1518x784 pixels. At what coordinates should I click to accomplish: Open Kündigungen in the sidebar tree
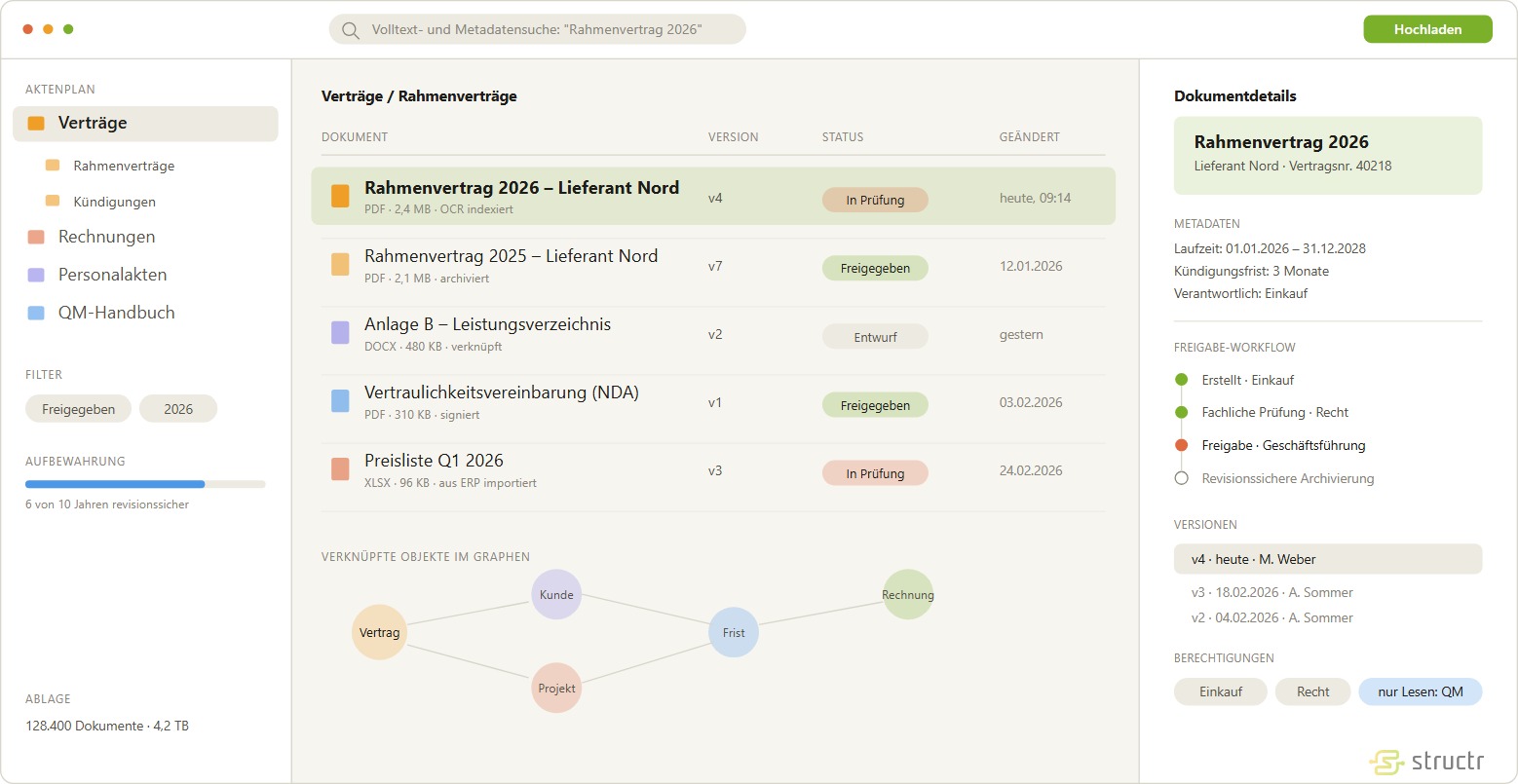(x=114, y=202)
